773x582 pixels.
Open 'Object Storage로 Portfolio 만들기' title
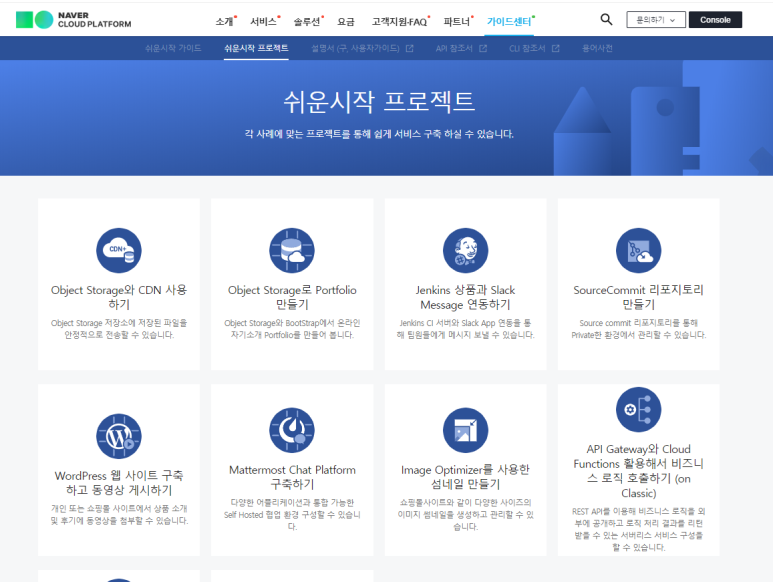(x=292, y=297)
